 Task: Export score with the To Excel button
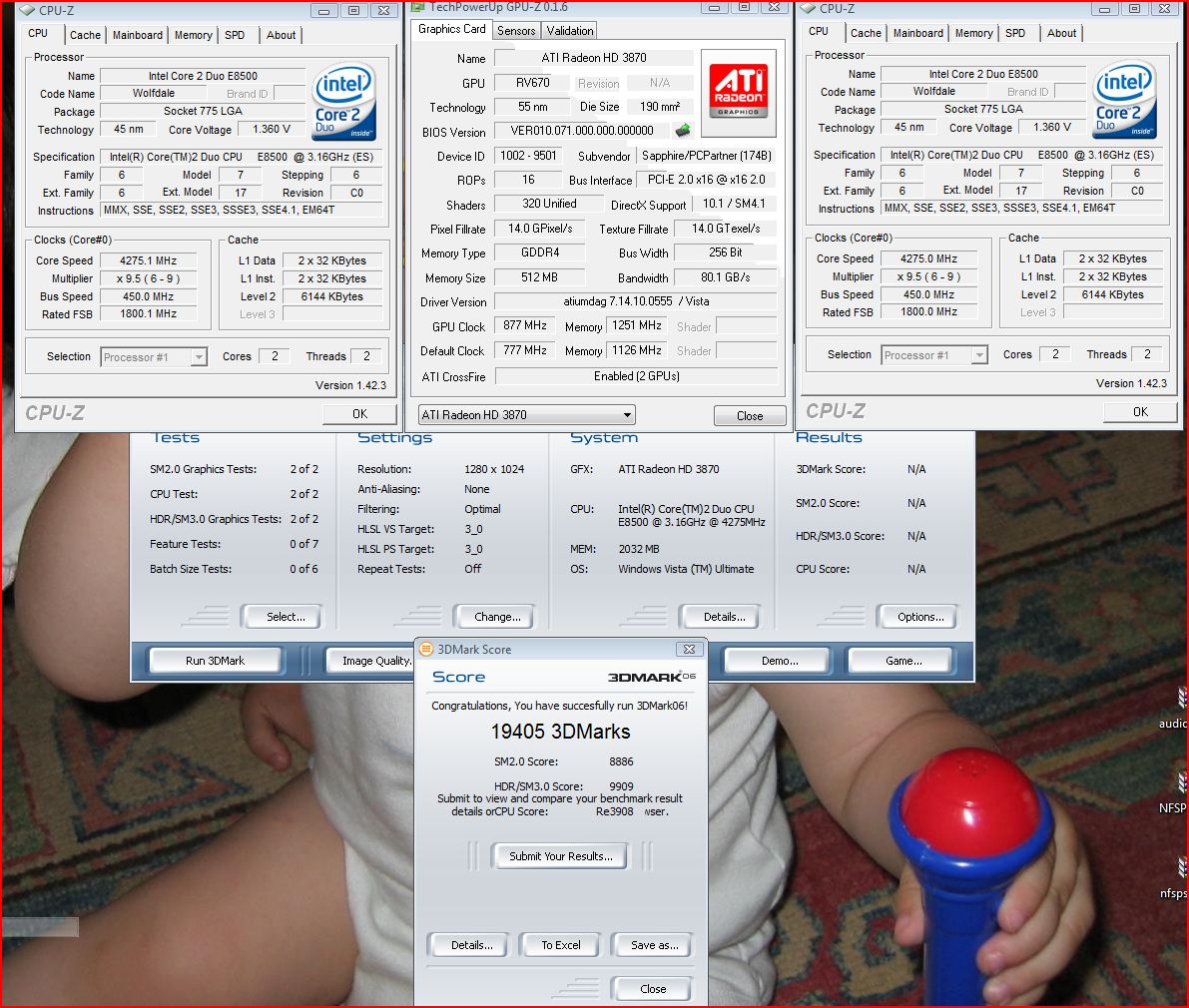click(x=561, y=945)
